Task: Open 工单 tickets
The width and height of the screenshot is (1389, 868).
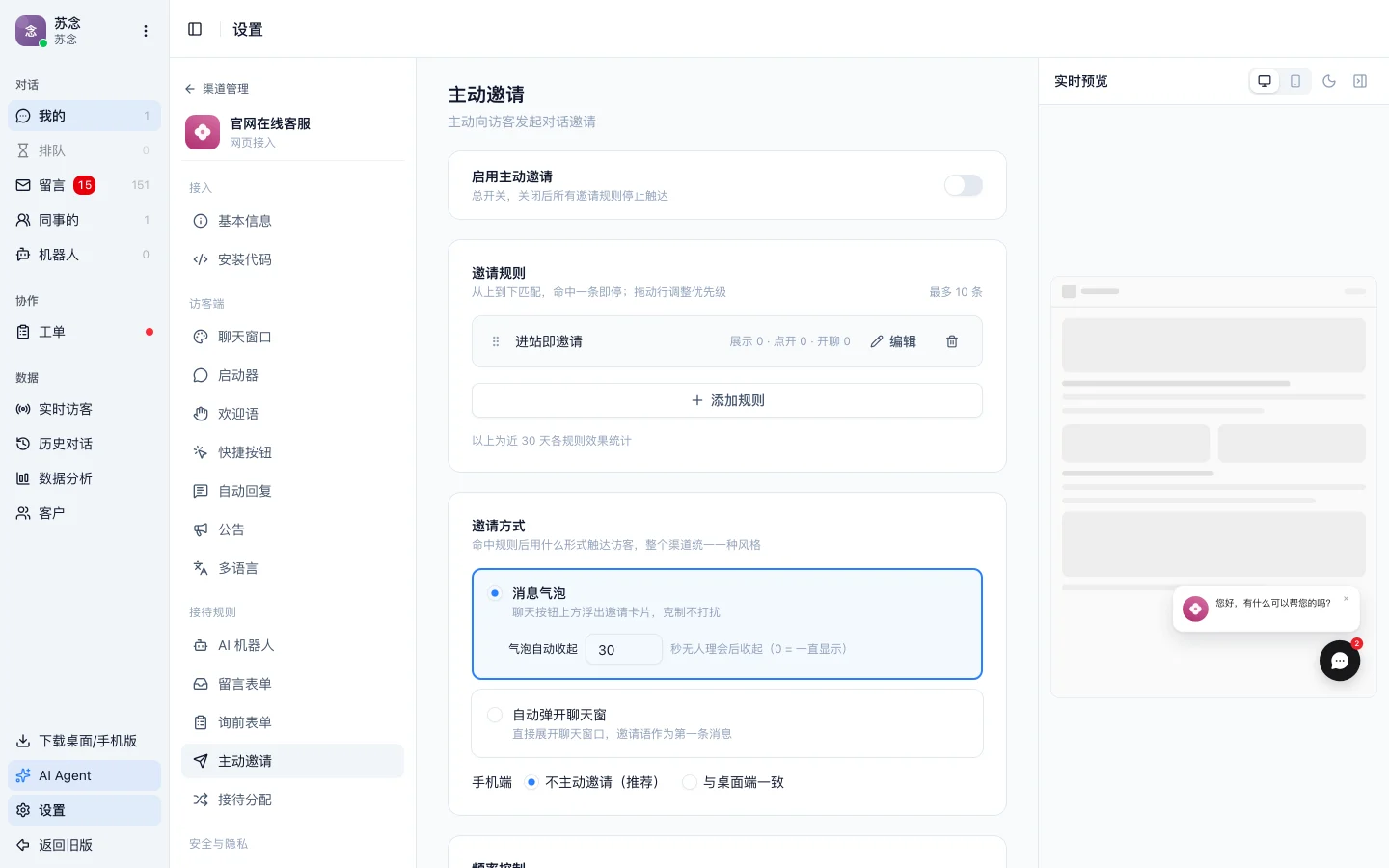Action: [x=84, y=332]
